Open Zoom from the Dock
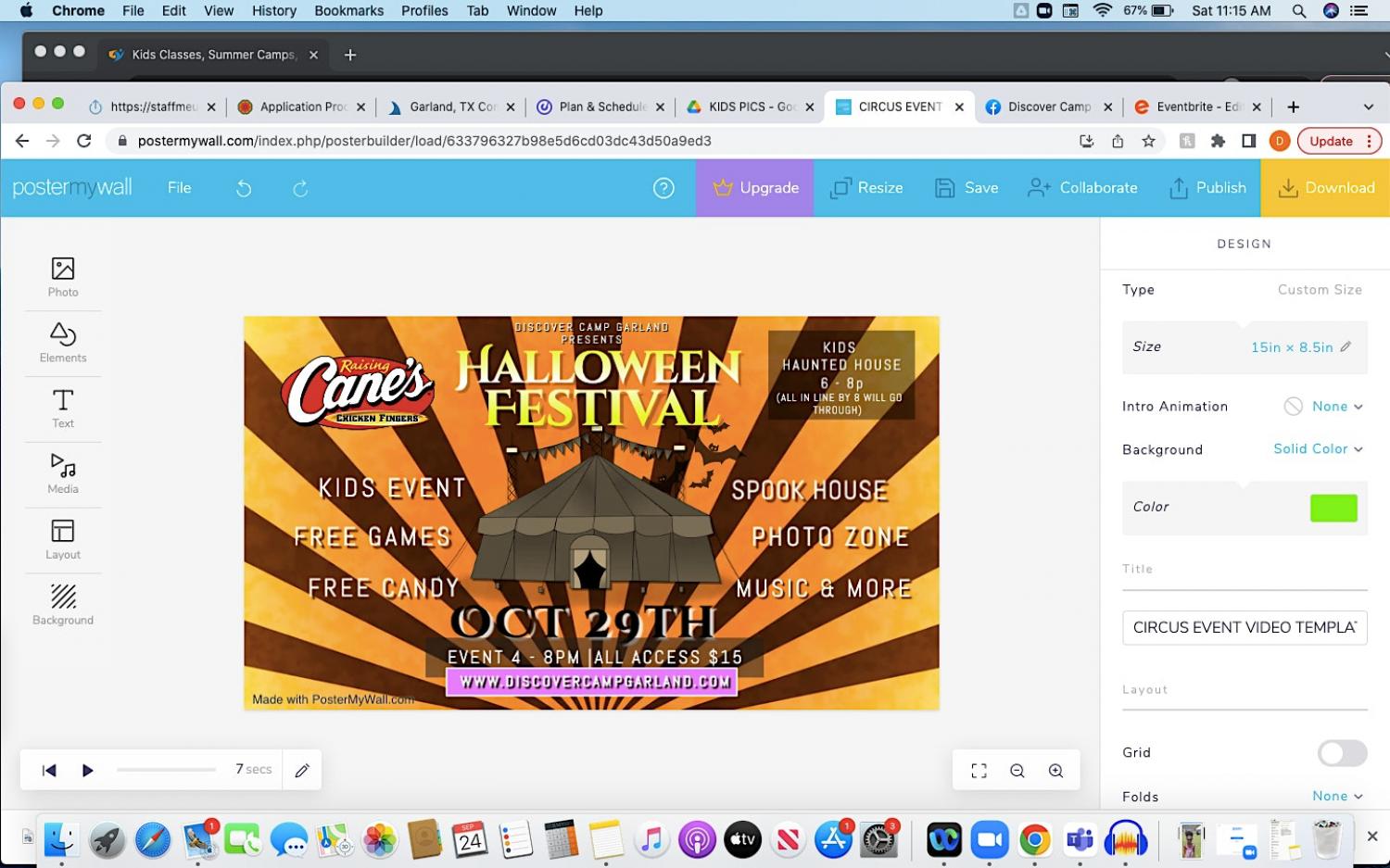Image resolution: width=1390 pixels, height=868 pixels. [x=989, y=840]
